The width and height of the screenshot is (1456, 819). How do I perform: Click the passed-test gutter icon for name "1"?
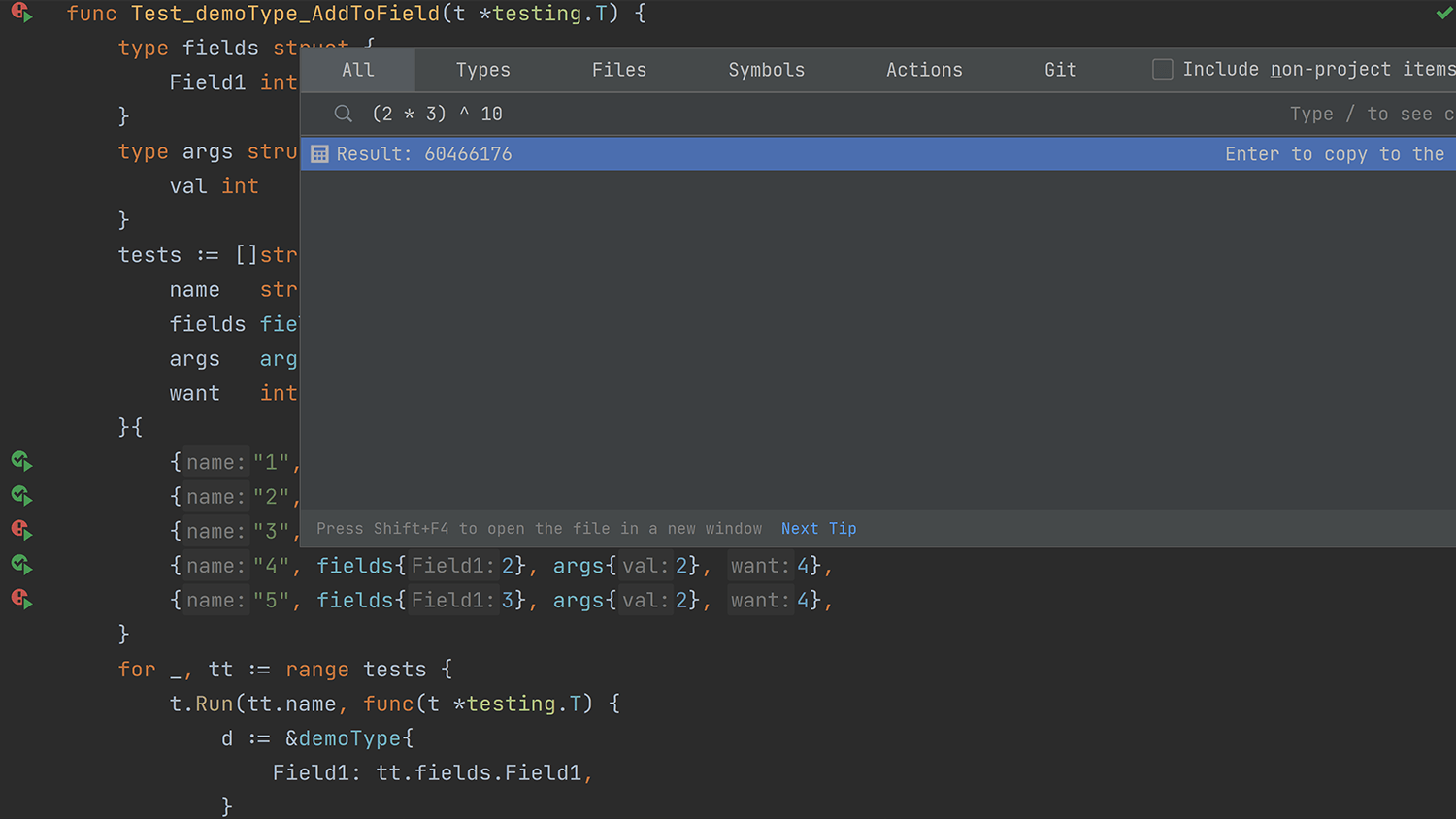[x=21, y=461]
